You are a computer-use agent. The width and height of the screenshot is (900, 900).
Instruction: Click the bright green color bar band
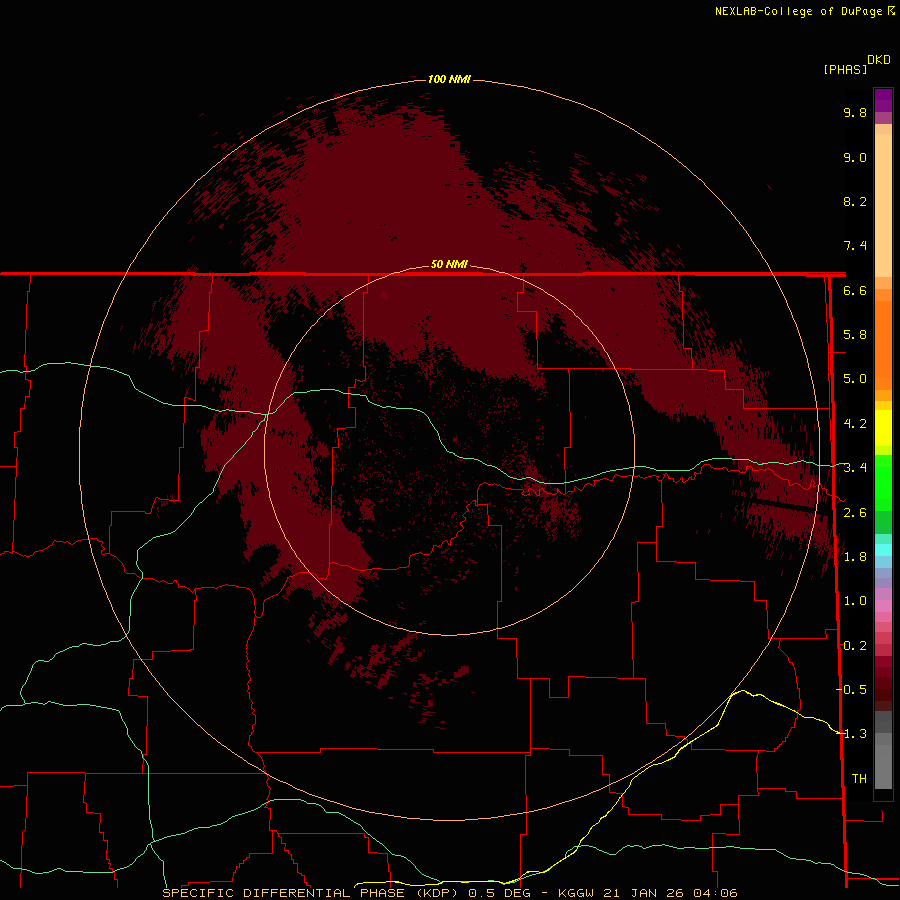point(883,482)
